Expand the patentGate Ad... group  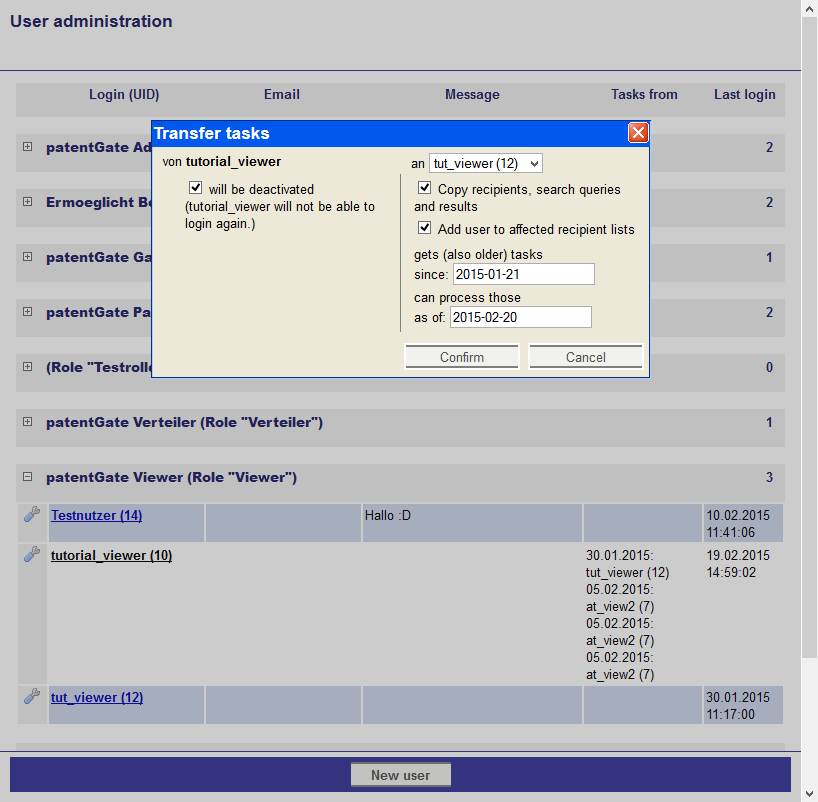[x=28, y=147]
